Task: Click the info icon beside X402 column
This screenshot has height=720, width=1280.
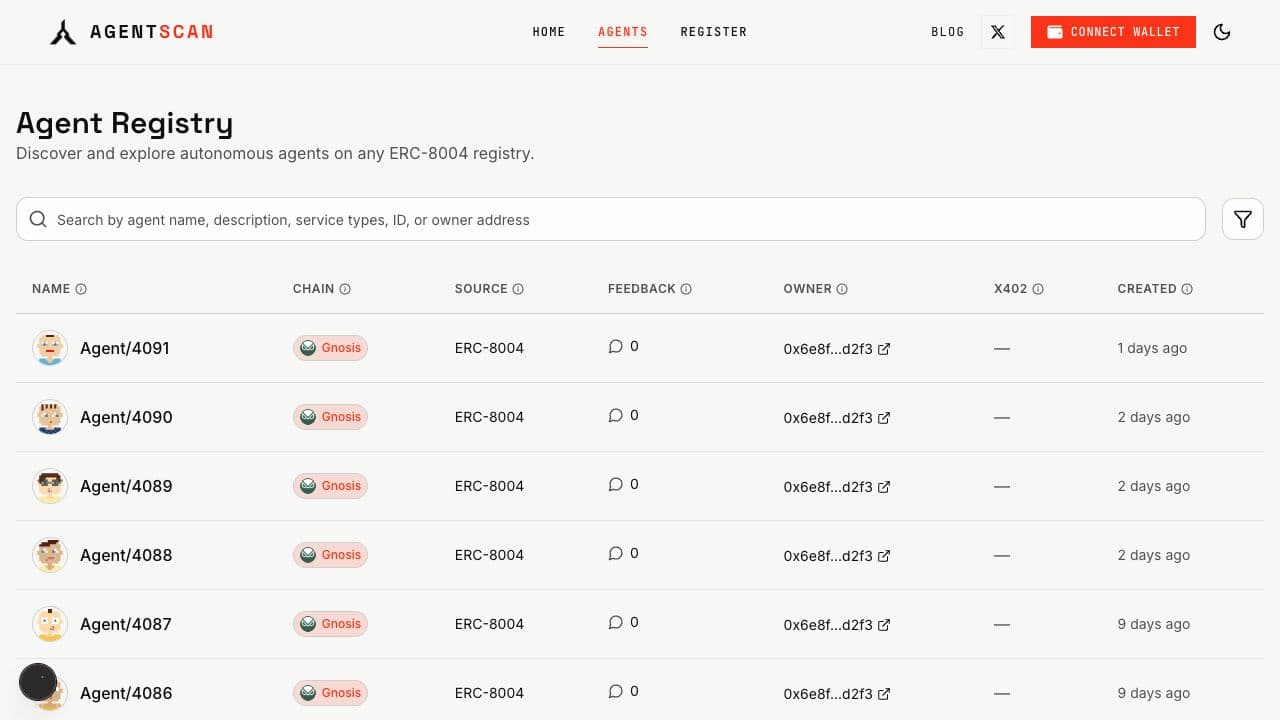Action: pos(1038,289)
